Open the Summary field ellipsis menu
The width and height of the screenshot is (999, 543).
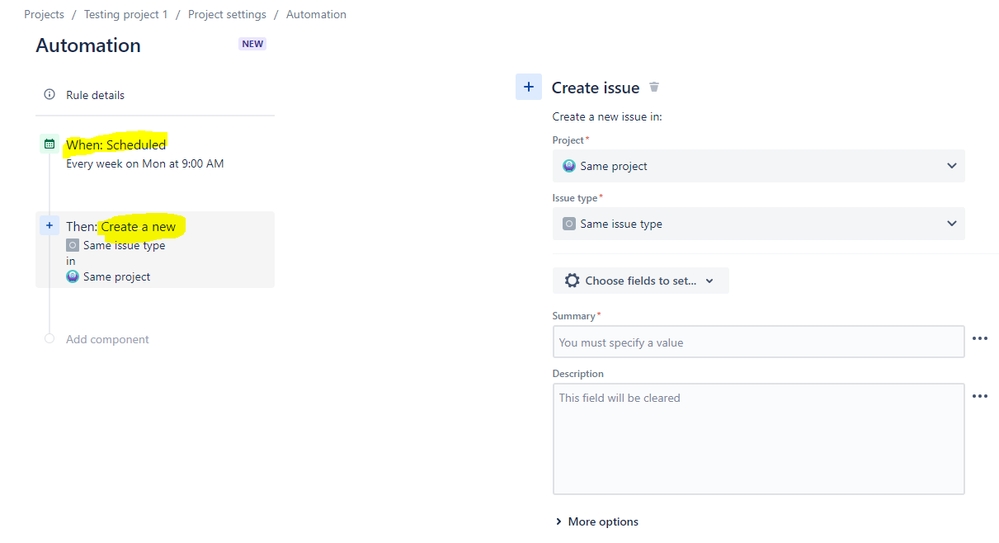click(980, 338)
